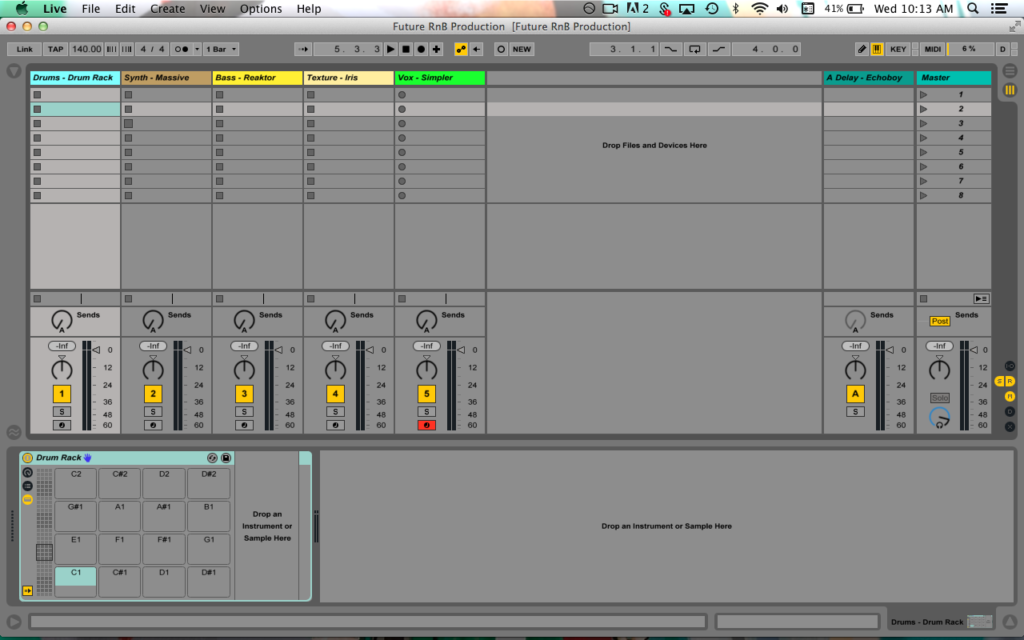Switch to Arrangement View using the selector
Screen dimensions: 1024x640
(1010, 71)
